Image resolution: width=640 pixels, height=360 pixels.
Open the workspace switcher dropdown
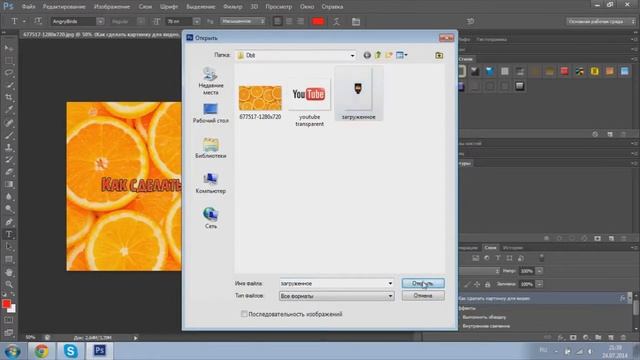pyautogui.click(x=601, y=21)
